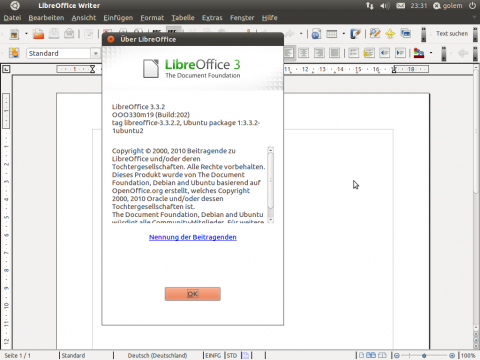Image resolution: width=480 pixels, height=360 pixels.
Task: Close the Über LibreOffice dialog
Action: (x=111, y=39)
